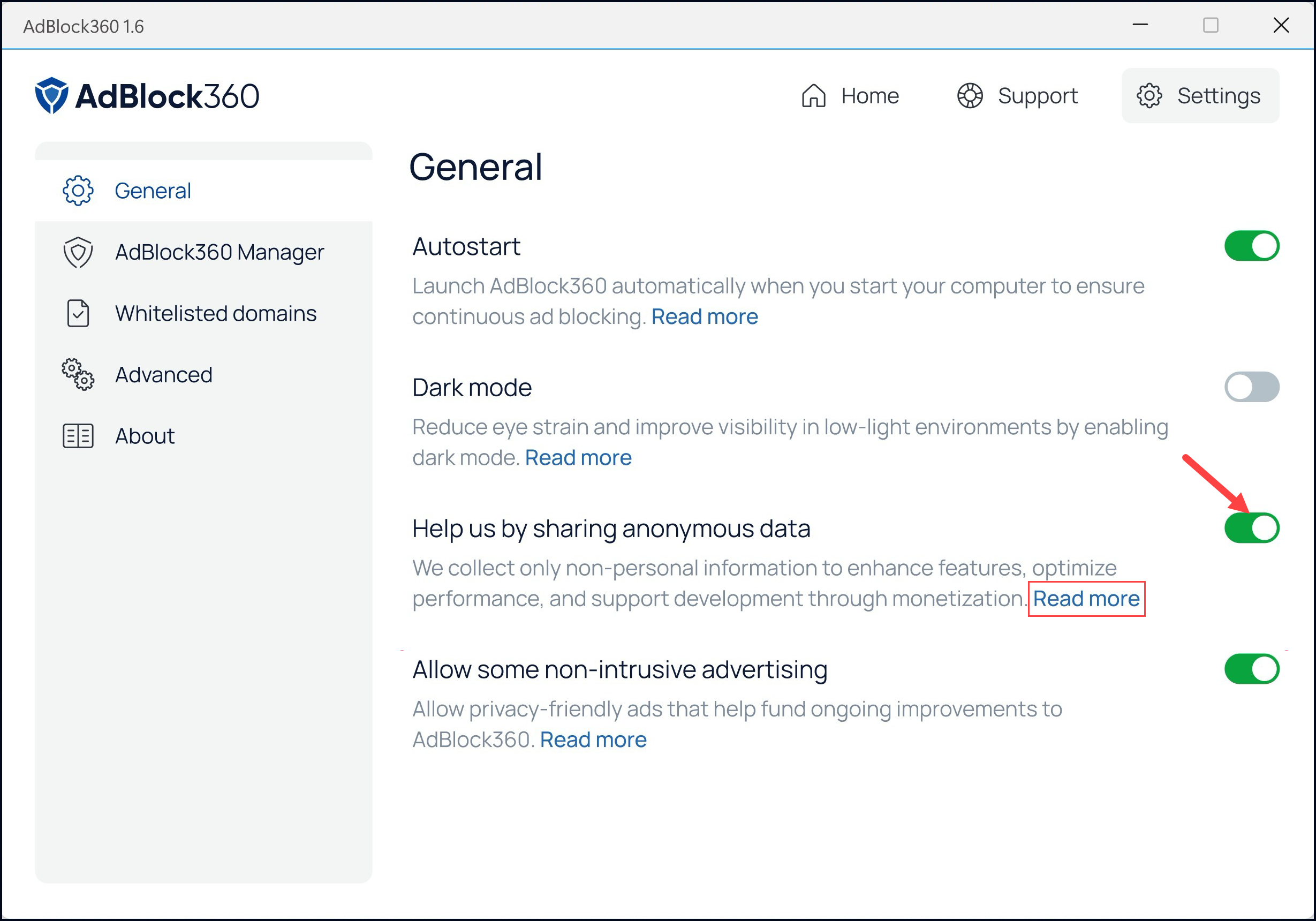Image resolution: width=1316 pixels, height=921 pixels.
Task: Click the Advanced double-gear icon
Action: coord(78,375)
